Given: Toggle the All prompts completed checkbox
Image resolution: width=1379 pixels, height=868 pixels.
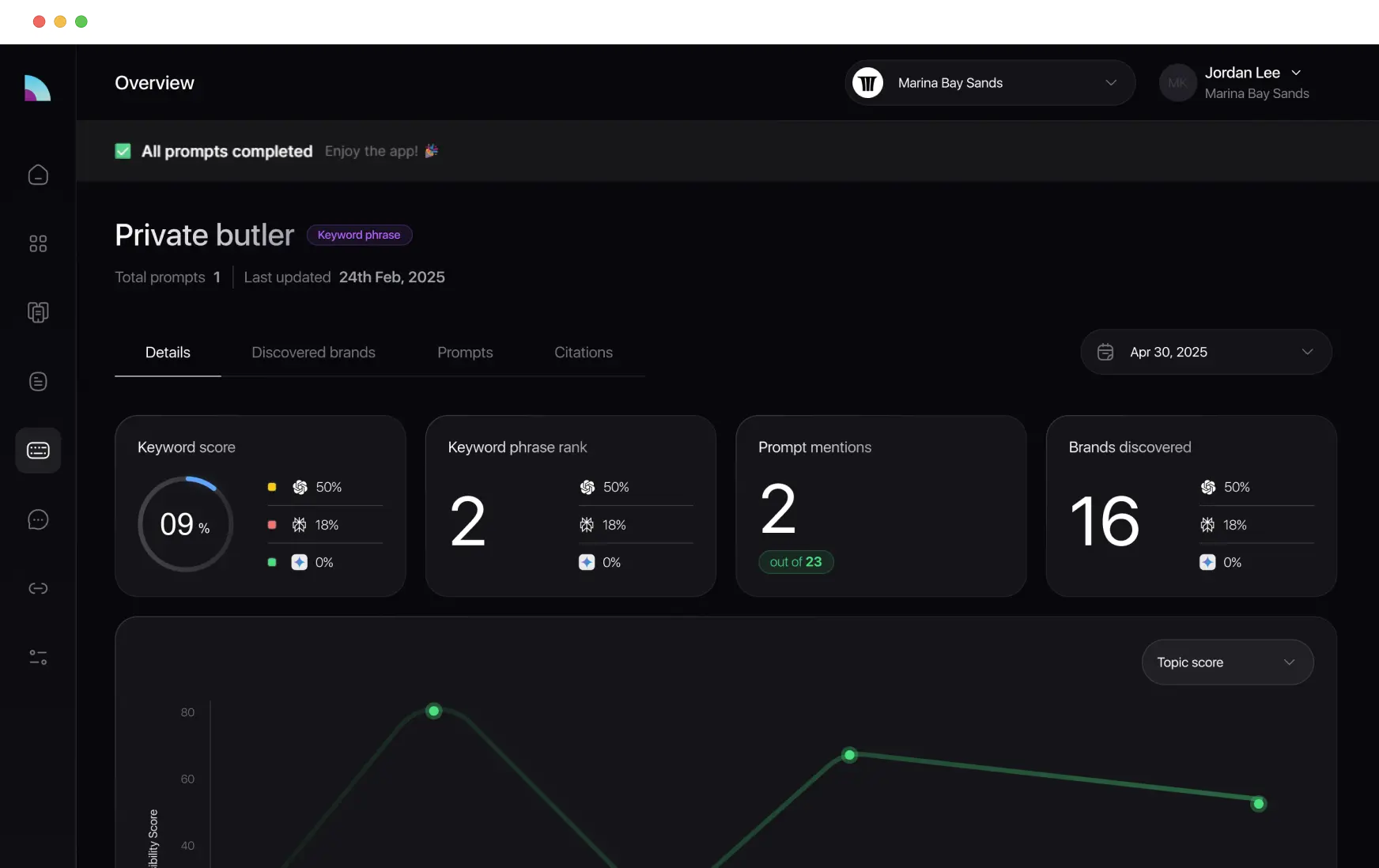Looking at the screenshot, I should tap(123, 151).
